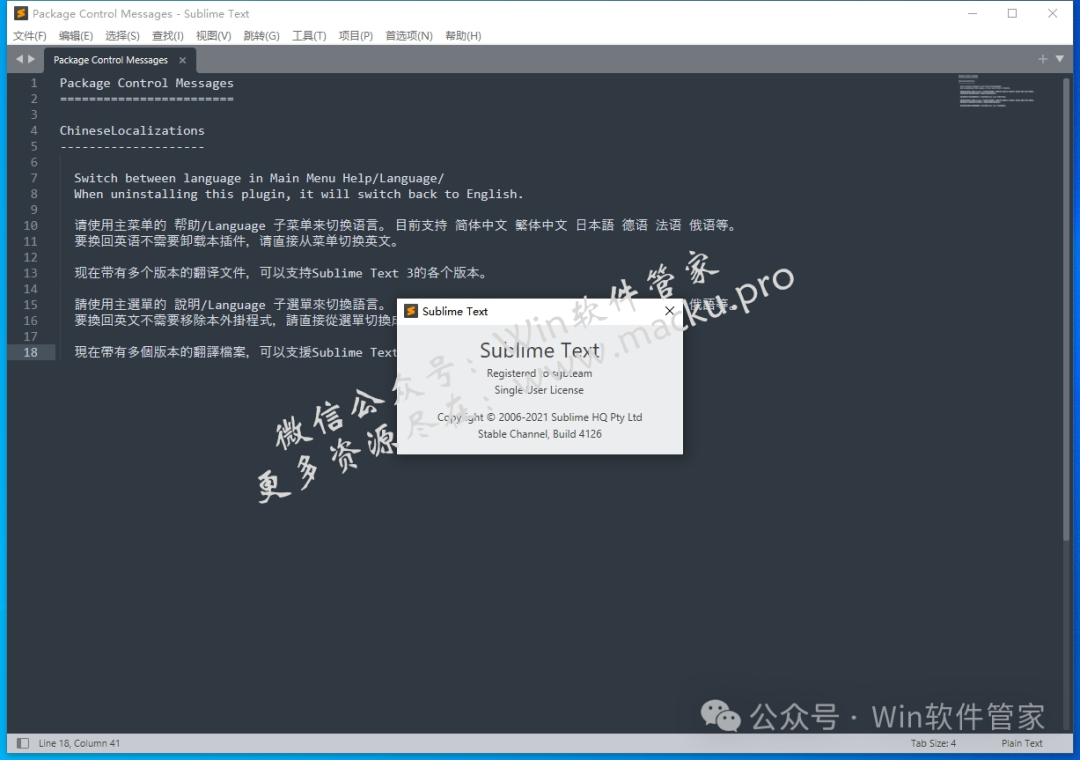Viewport: 1080px width, 760px height.
Task: Open the Tab Size: 4 selector
Action: (x=933, y=743)
